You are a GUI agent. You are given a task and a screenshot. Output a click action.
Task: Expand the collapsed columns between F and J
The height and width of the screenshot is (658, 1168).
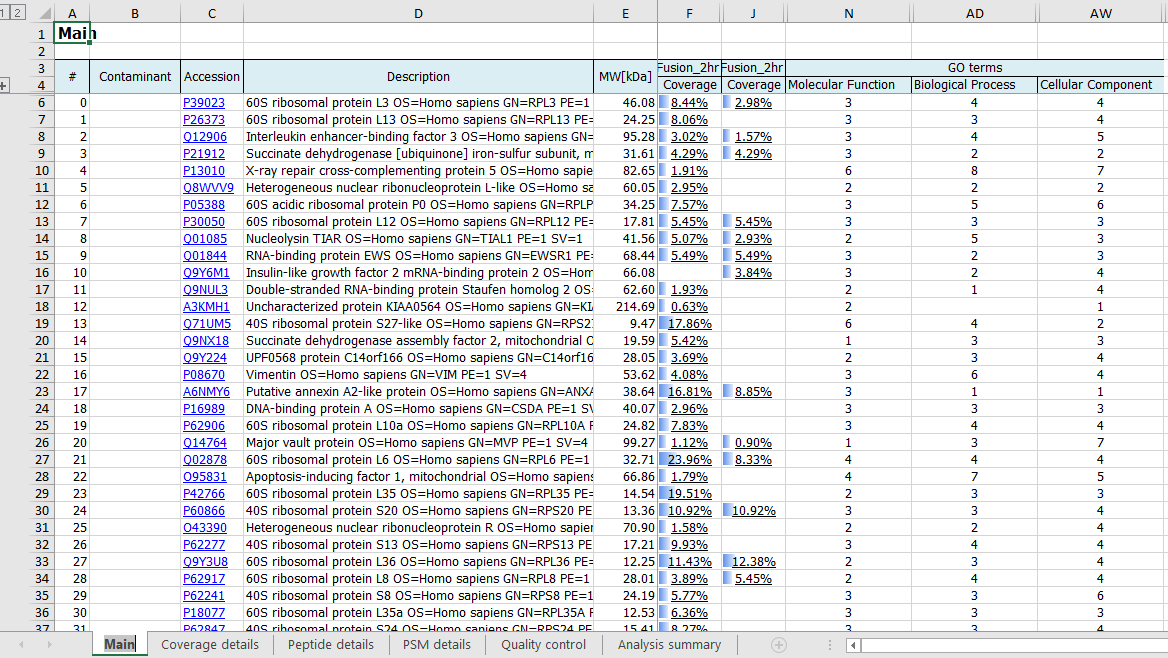[722, 12]
